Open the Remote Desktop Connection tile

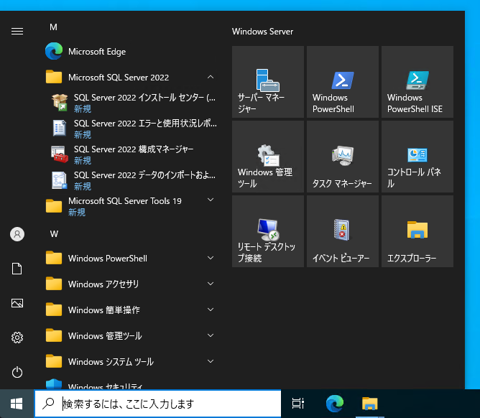pyautogui.click(x=268, y=231)
